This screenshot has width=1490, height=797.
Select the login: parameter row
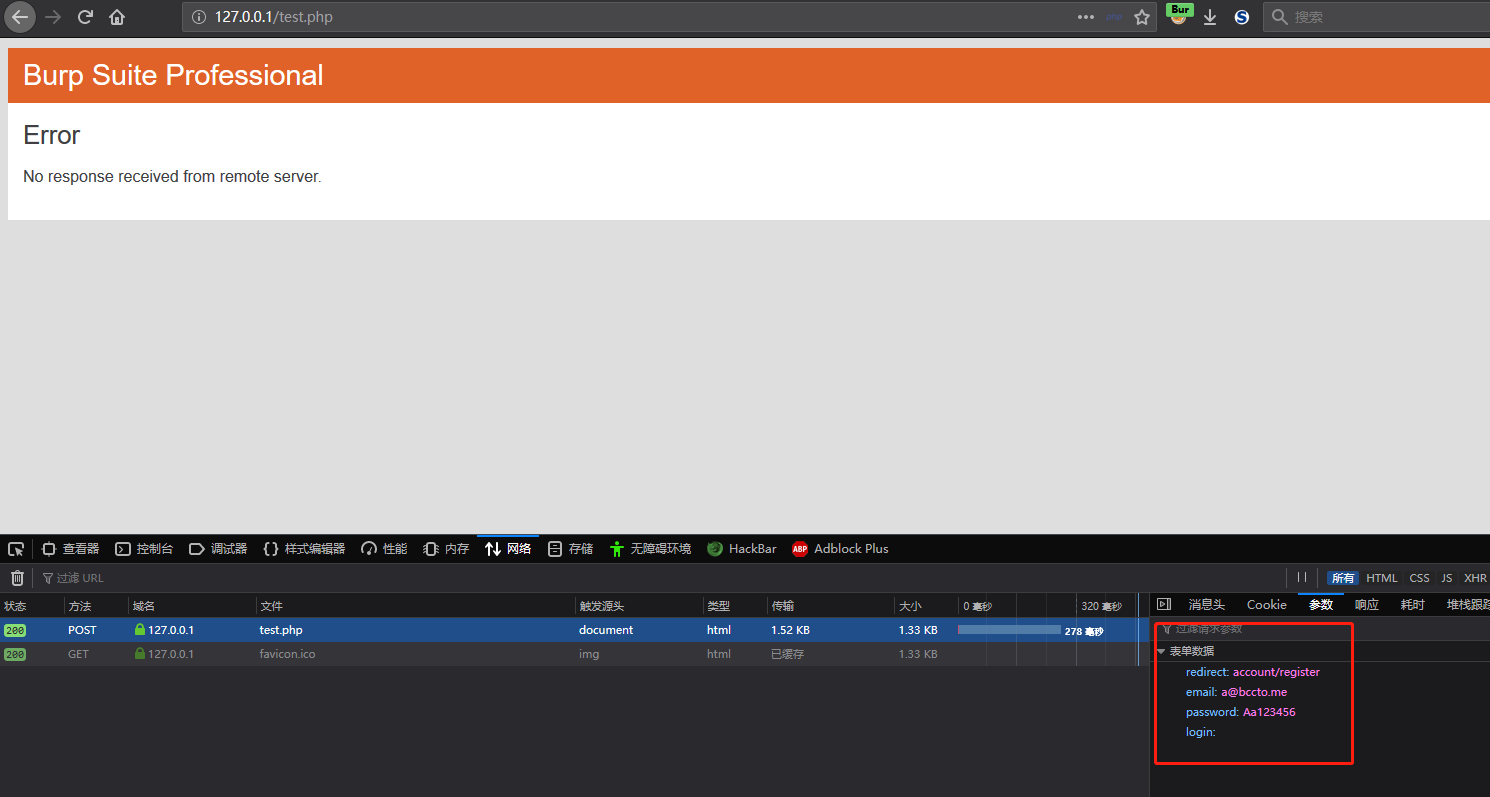pyautogui.click(x=1200, y=732)
